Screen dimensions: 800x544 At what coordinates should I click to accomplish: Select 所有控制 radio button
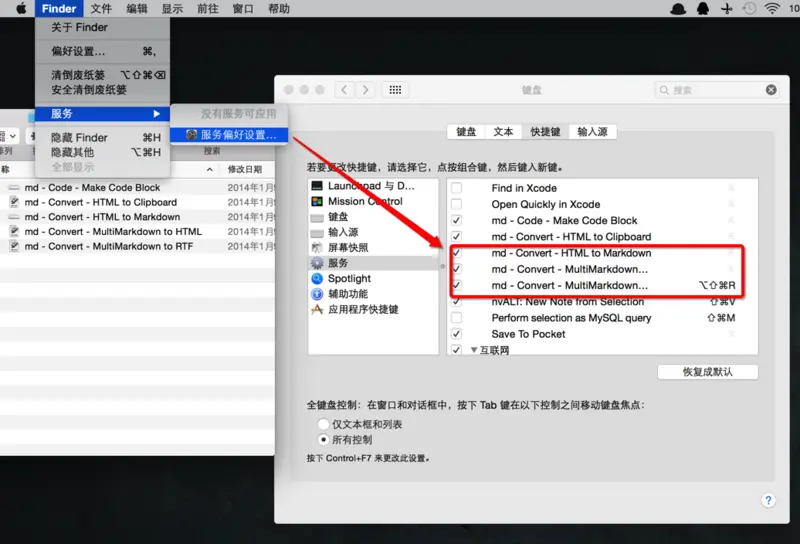tap(323, 439)
